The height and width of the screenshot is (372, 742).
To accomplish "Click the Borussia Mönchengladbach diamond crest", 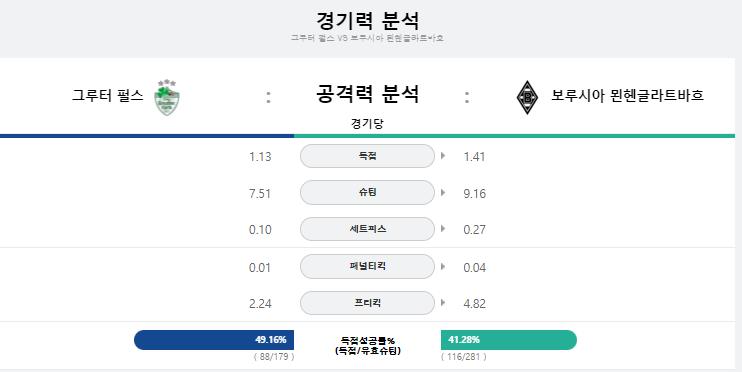I will pyautogui.click(x=527, y=97).
